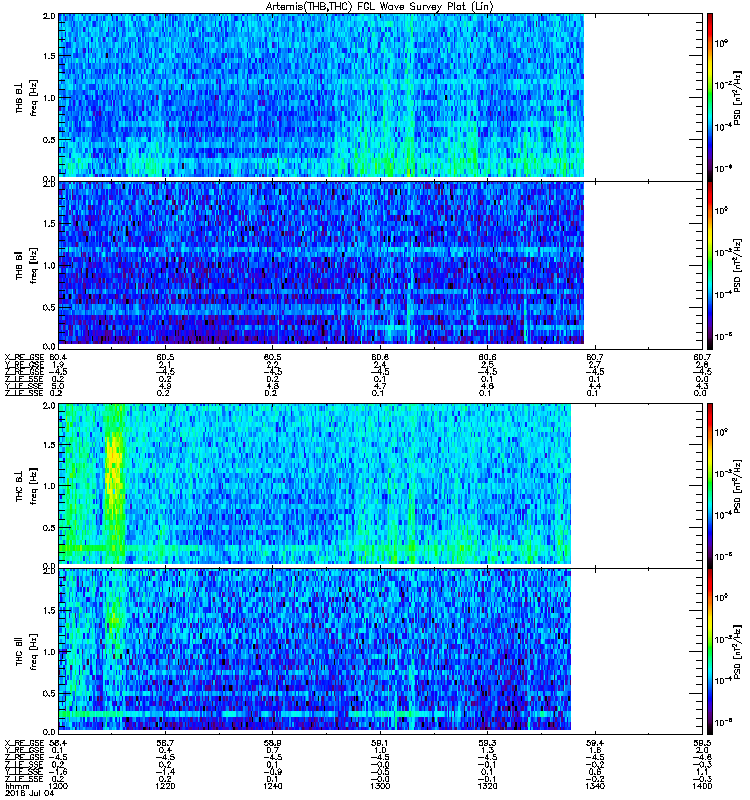
Task: Click the 2.0 frequency tick of THC B∥ panel
Action: 49,570
